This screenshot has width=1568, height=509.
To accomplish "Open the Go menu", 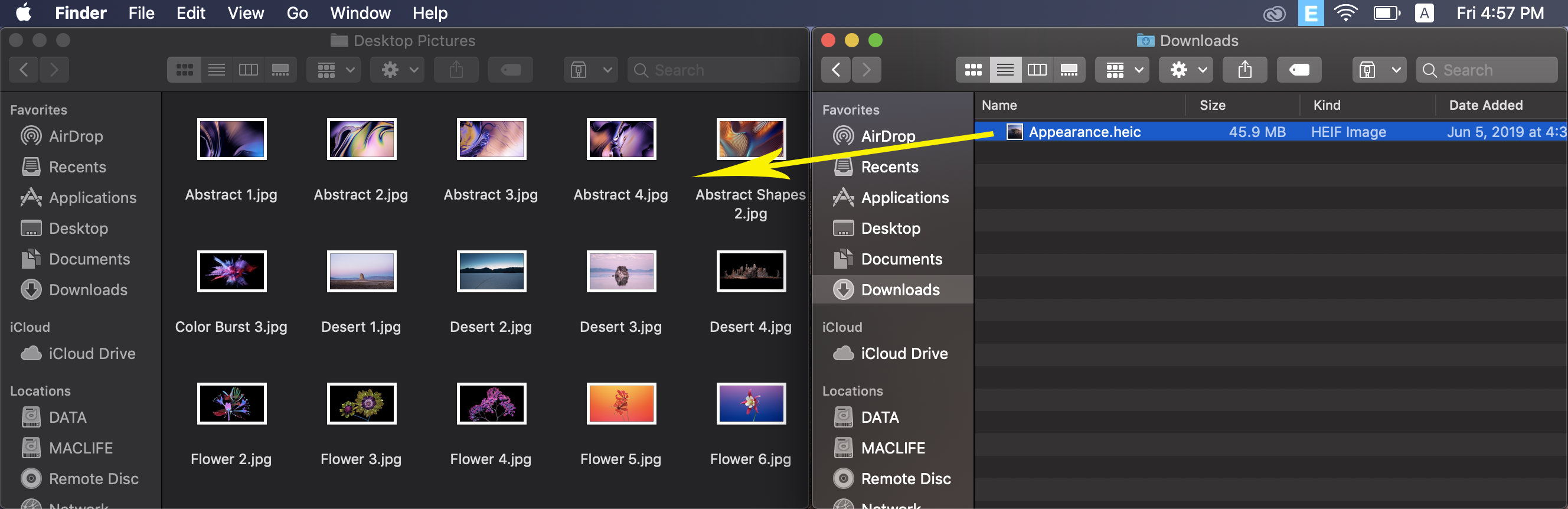I will [297, 13].
